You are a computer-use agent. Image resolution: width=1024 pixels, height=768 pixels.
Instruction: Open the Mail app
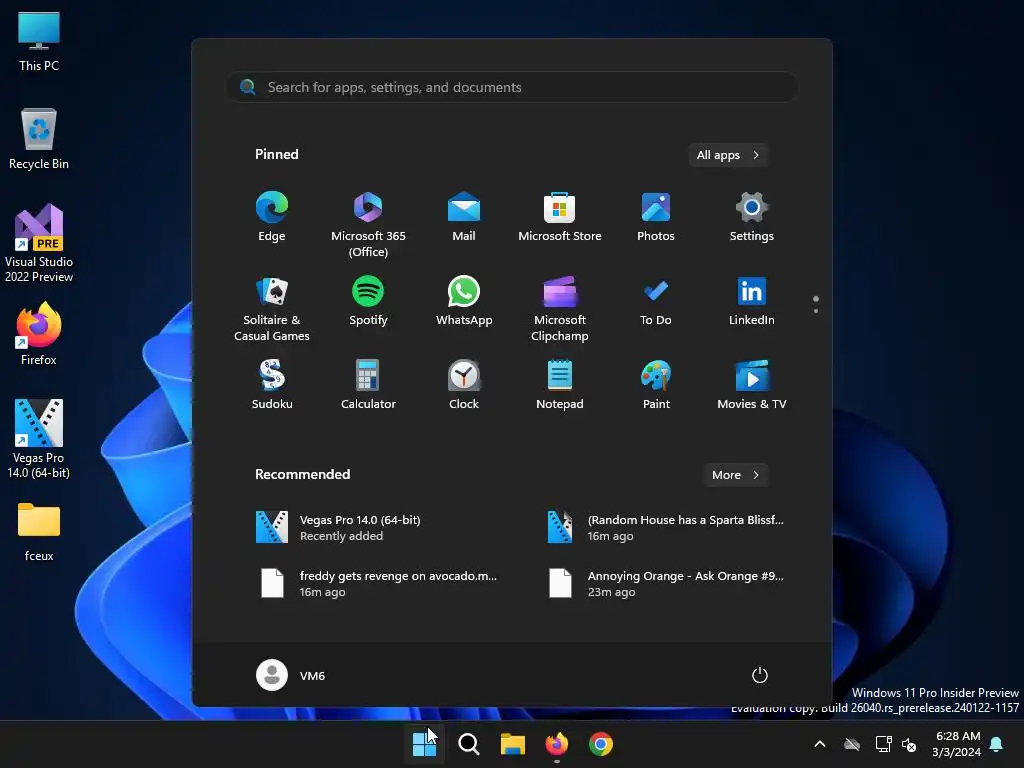[x=464, y=217]
